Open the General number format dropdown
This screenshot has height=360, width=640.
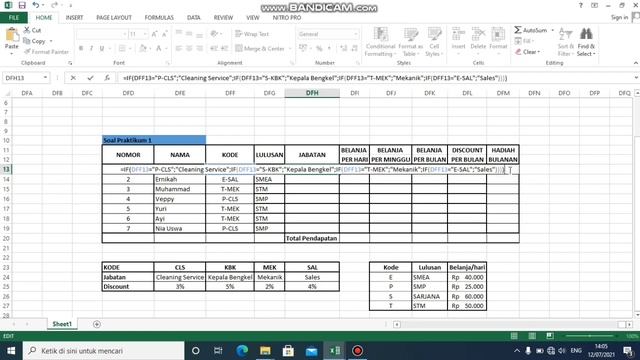[x=356, y=34]
